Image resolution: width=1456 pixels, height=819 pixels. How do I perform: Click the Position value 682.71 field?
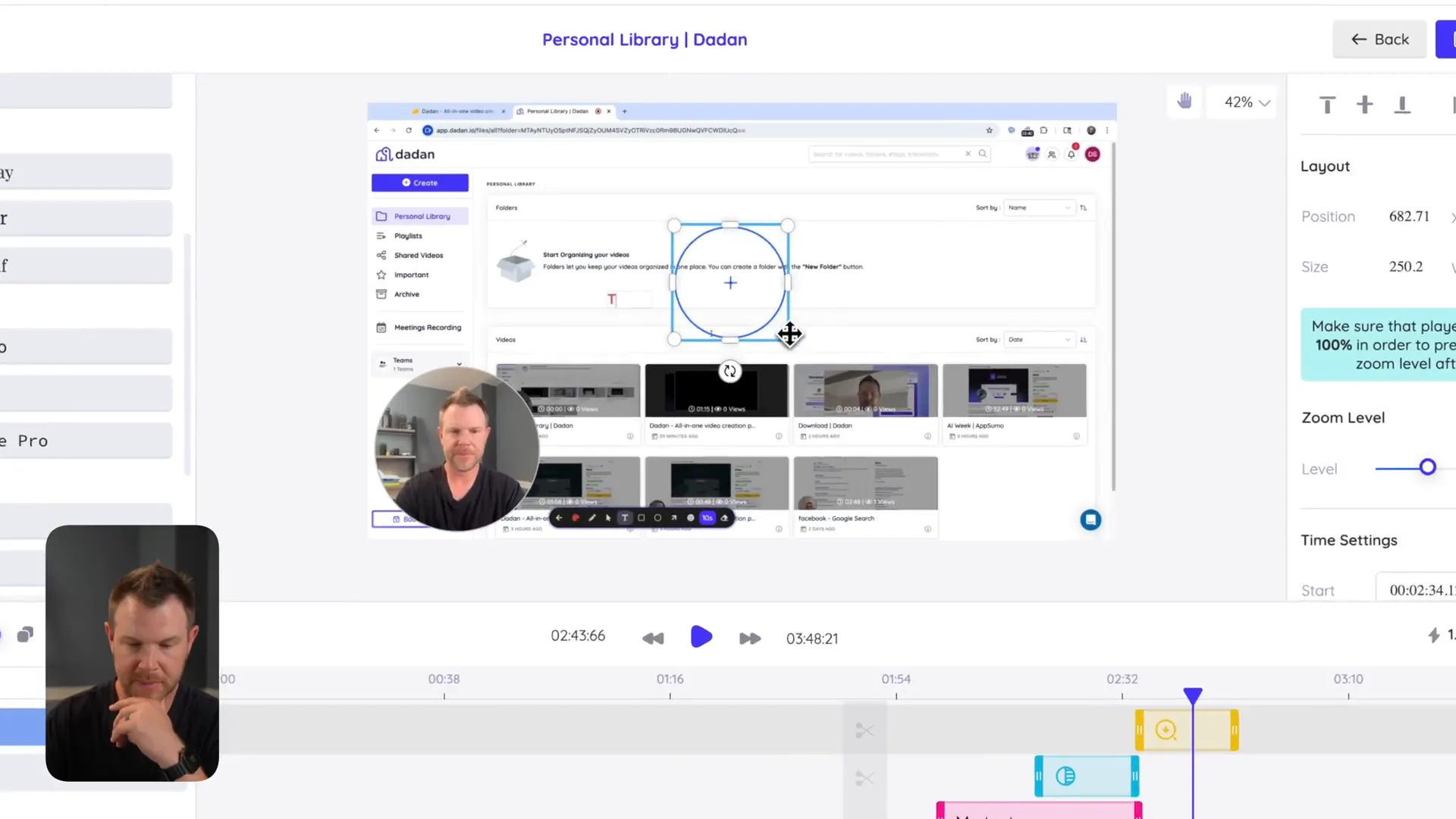tap(1409, 216)
